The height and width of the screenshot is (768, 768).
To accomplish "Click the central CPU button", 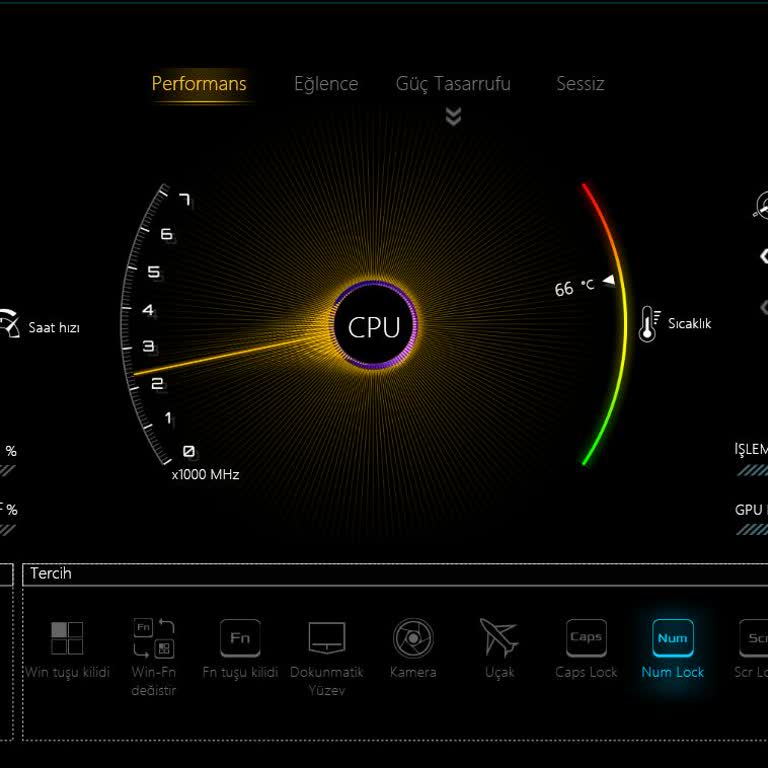I will click(374, 327).
